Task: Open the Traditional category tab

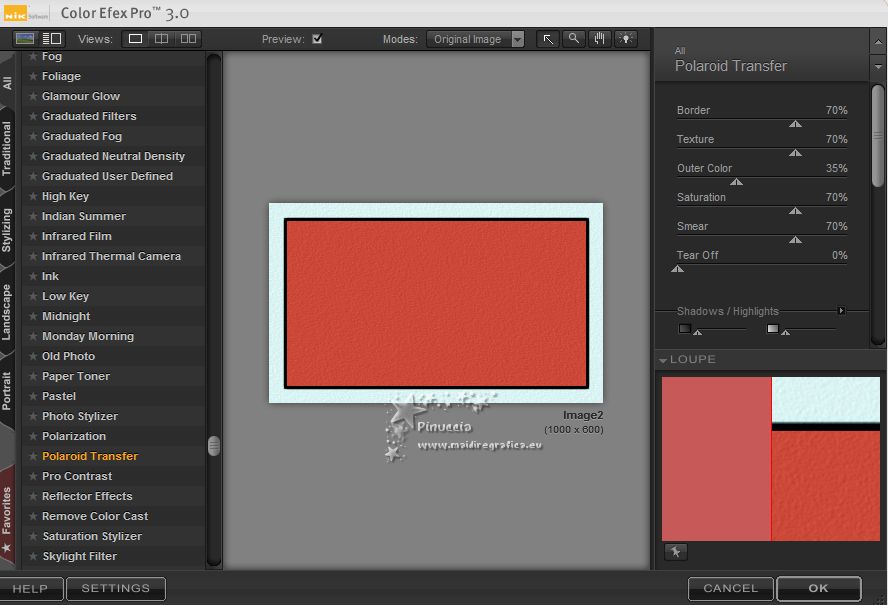Action: click(7, 148)
